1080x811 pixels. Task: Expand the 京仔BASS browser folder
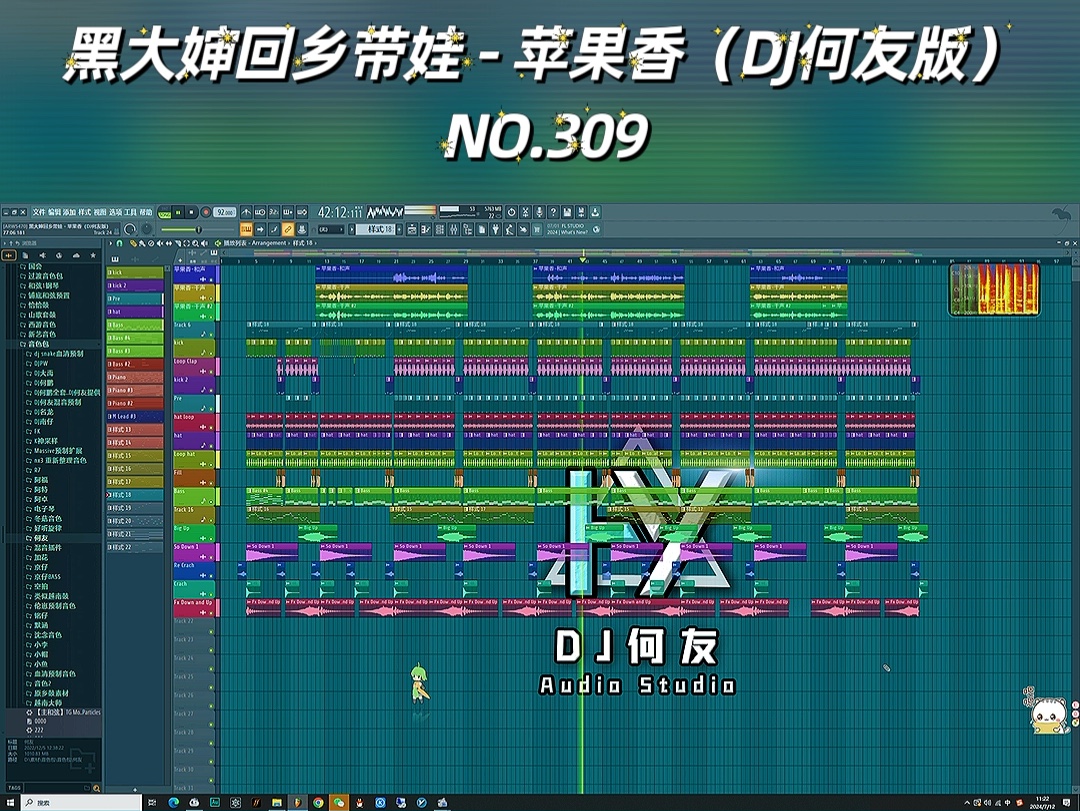[x=43, y=577]
